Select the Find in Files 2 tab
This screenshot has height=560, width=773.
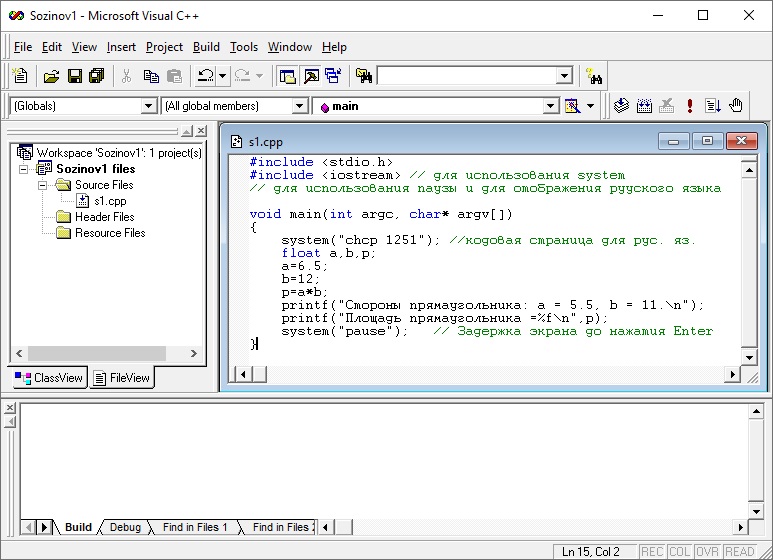pyautogui.click(x=281, y=527)
